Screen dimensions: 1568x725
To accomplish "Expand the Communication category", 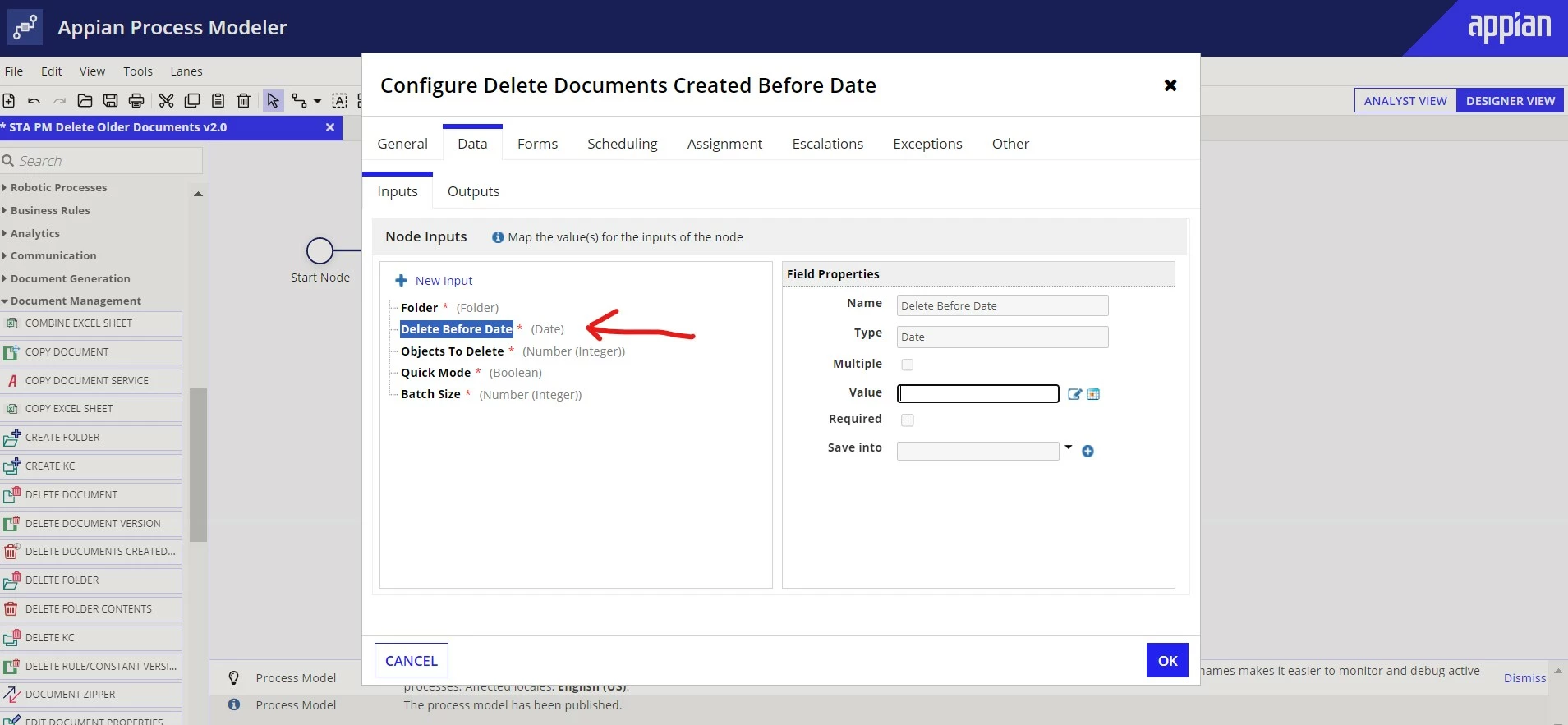I will 49,256.
